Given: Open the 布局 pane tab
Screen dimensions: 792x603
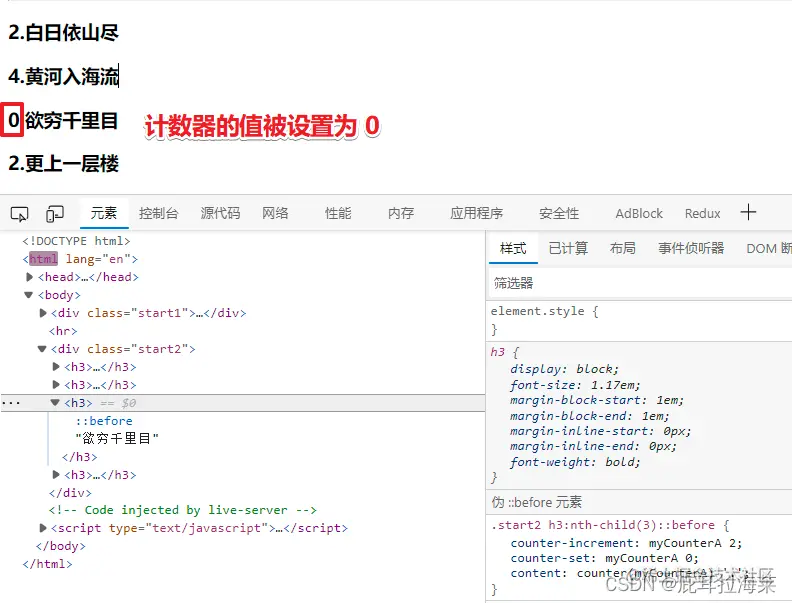Looking at the screenshot, I should [623, 248].
